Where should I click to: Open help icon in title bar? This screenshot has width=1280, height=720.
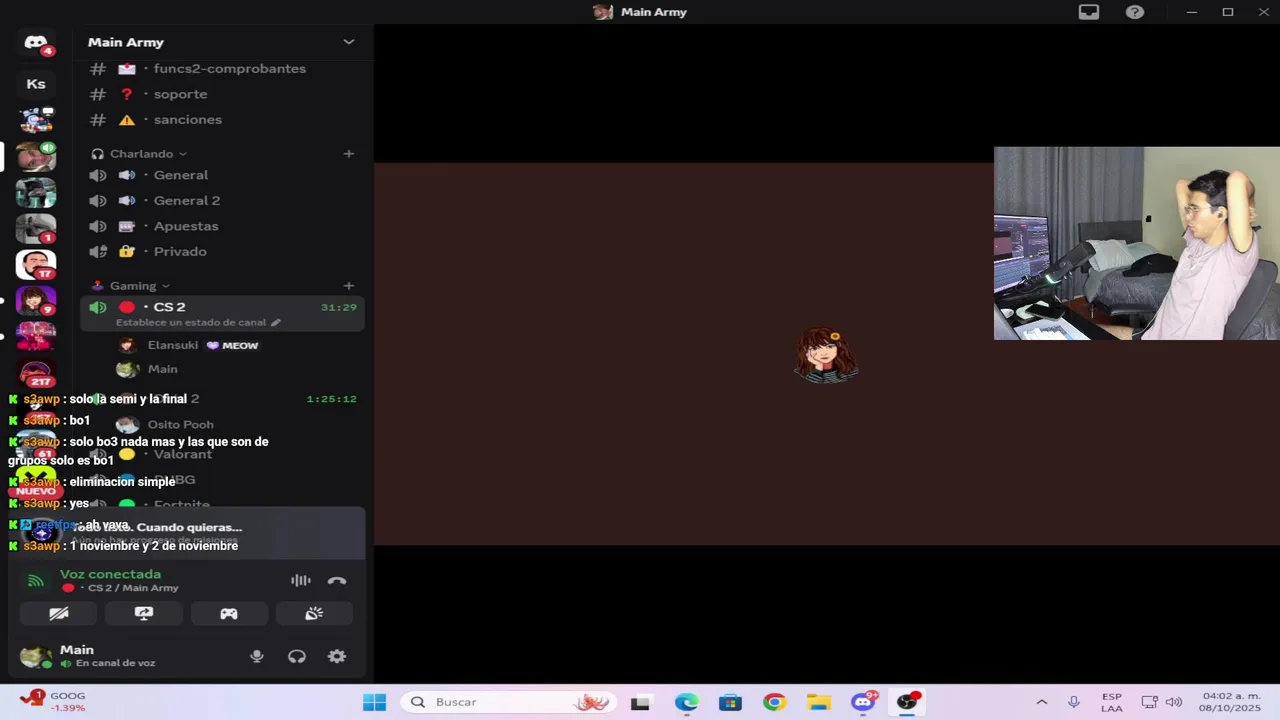(1135, 12)
